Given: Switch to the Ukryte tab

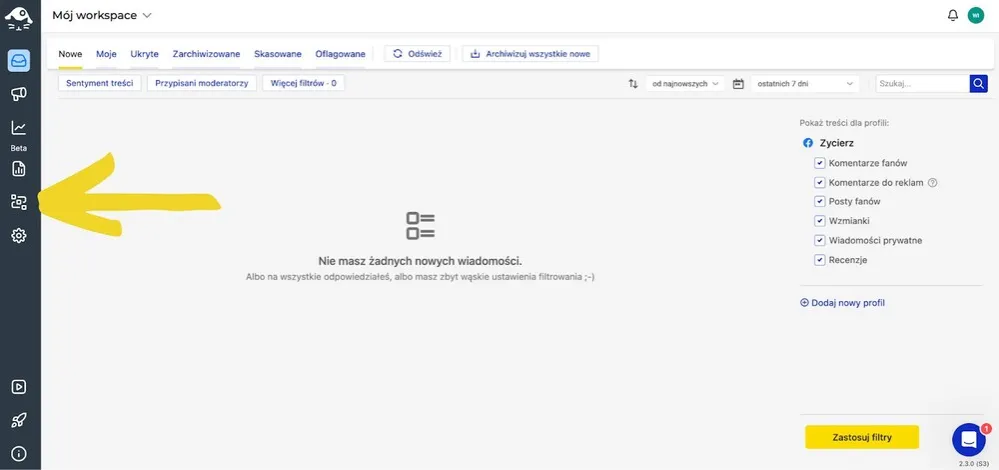Looking at the screenshot, I should click(x=145, y=54).
